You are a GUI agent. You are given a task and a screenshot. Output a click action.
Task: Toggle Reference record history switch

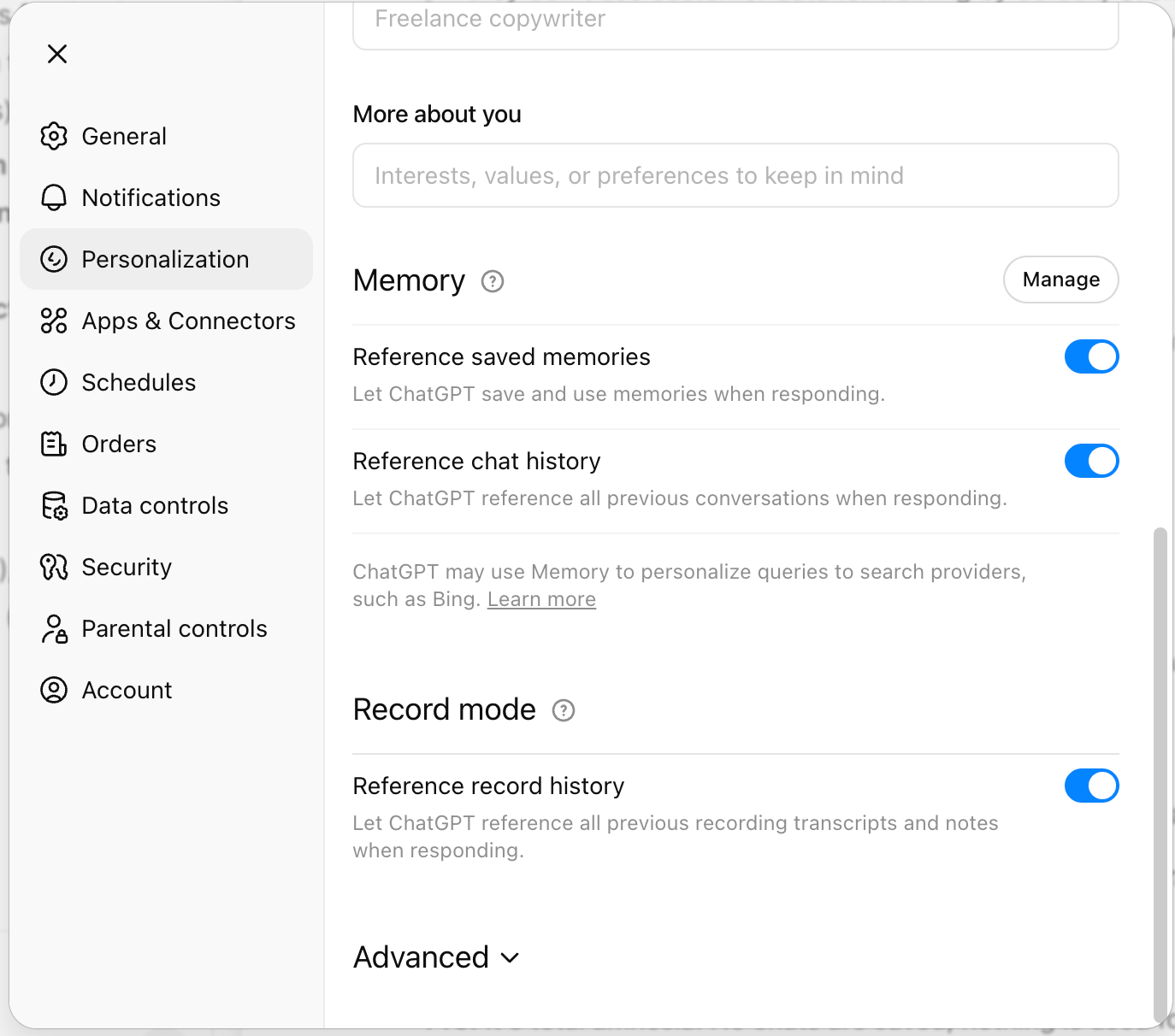(x=1091, y=786)
